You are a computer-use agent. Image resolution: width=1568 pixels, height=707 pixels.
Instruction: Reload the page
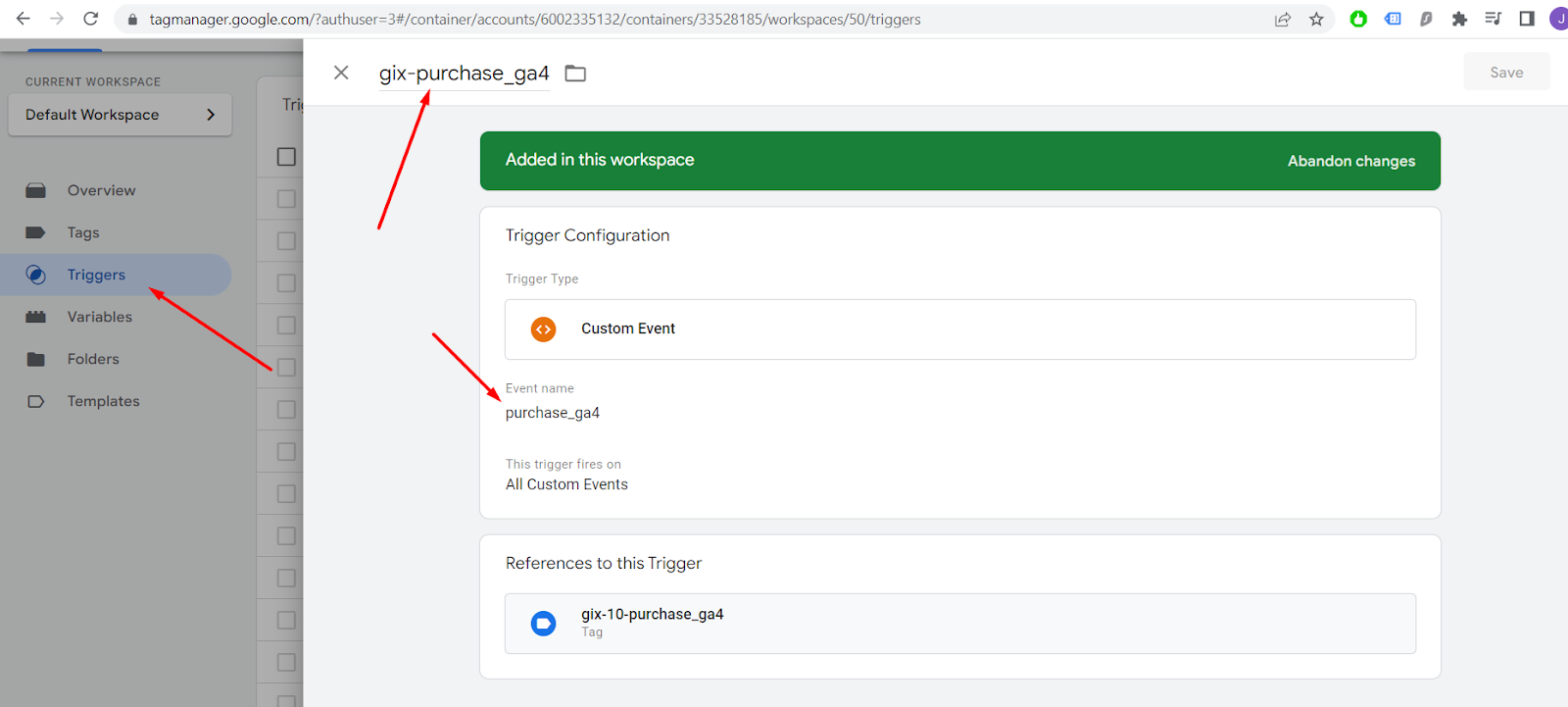90,19
